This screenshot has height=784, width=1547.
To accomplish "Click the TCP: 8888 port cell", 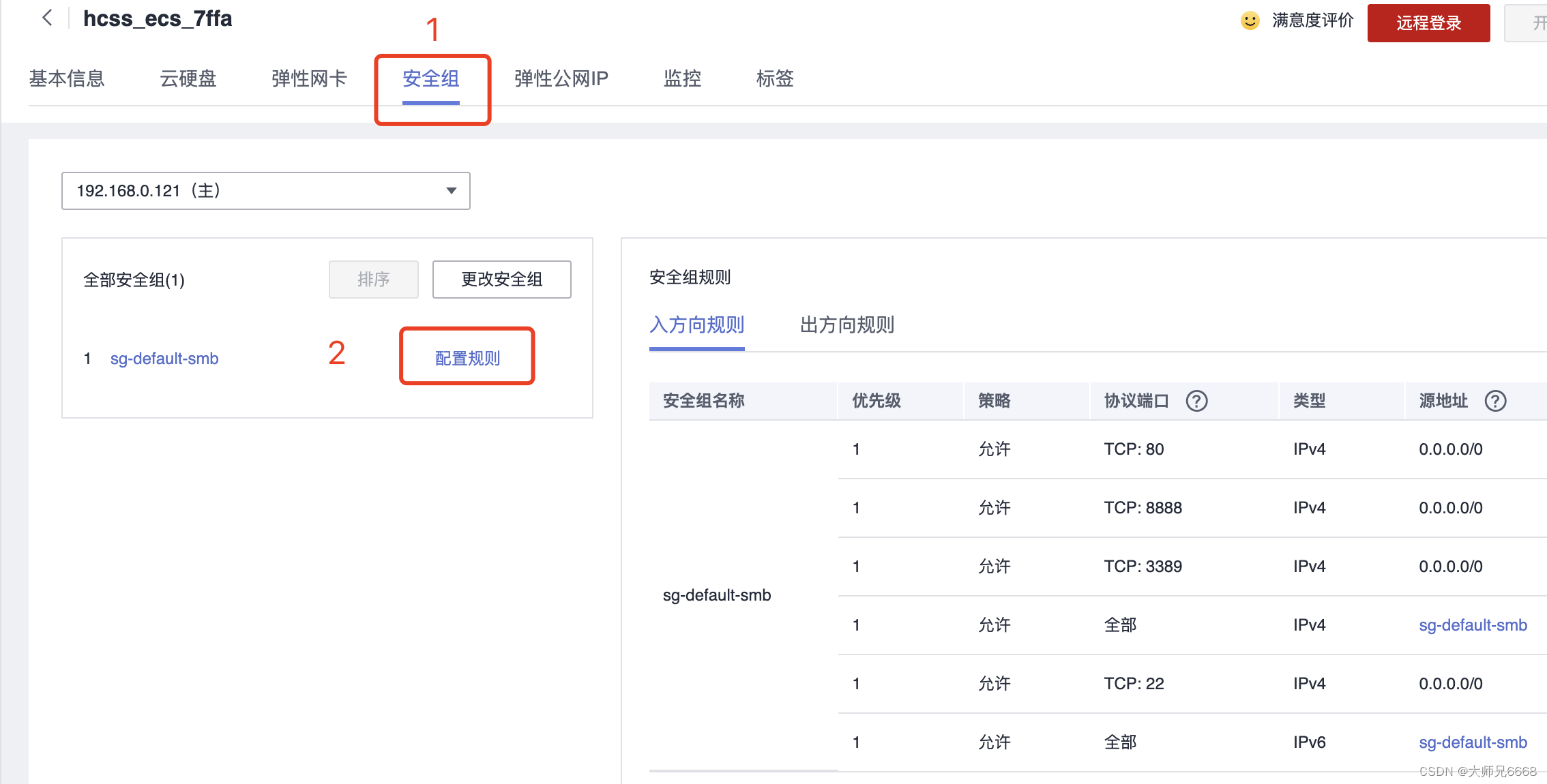I will 1143,508.
